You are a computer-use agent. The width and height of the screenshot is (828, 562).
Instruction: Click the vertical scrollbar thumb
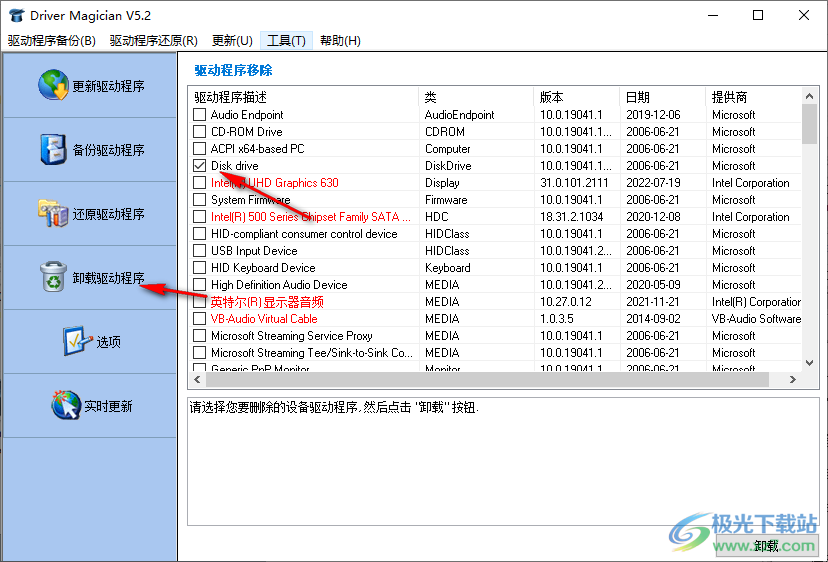809,124
